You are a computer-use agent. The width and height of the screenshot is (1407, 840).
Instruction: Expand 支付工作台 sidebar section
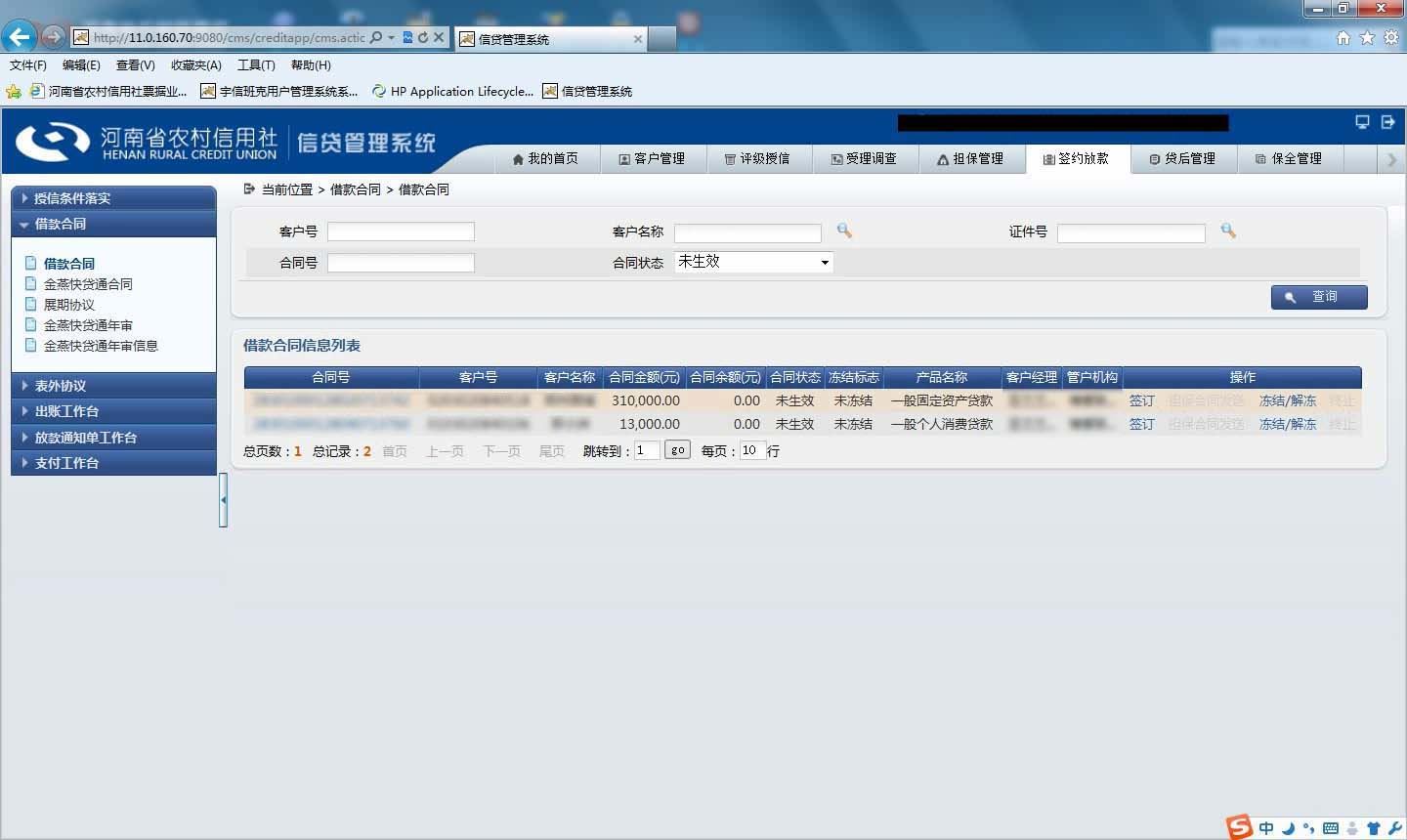113,463
